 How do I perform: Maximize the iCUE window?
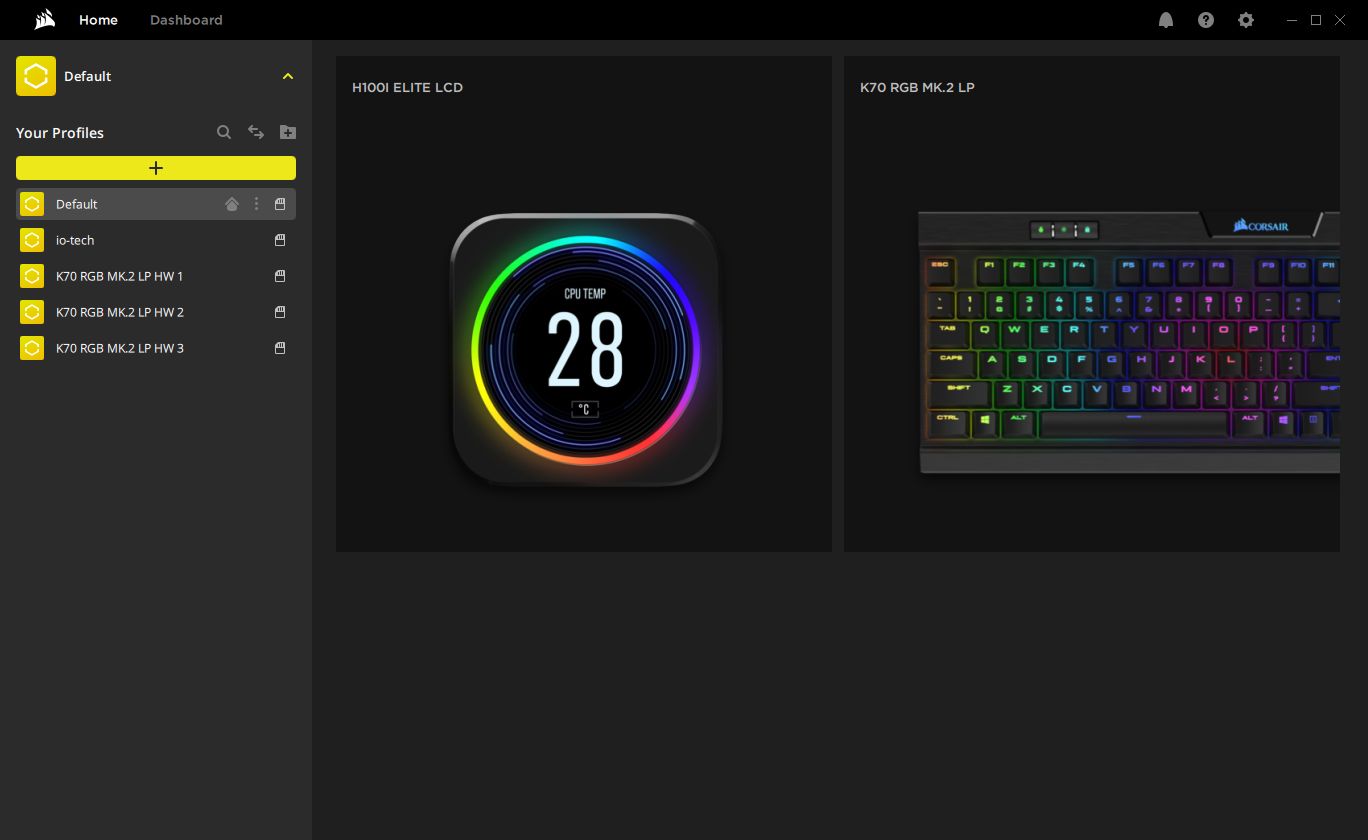[x=1316, y=20]
